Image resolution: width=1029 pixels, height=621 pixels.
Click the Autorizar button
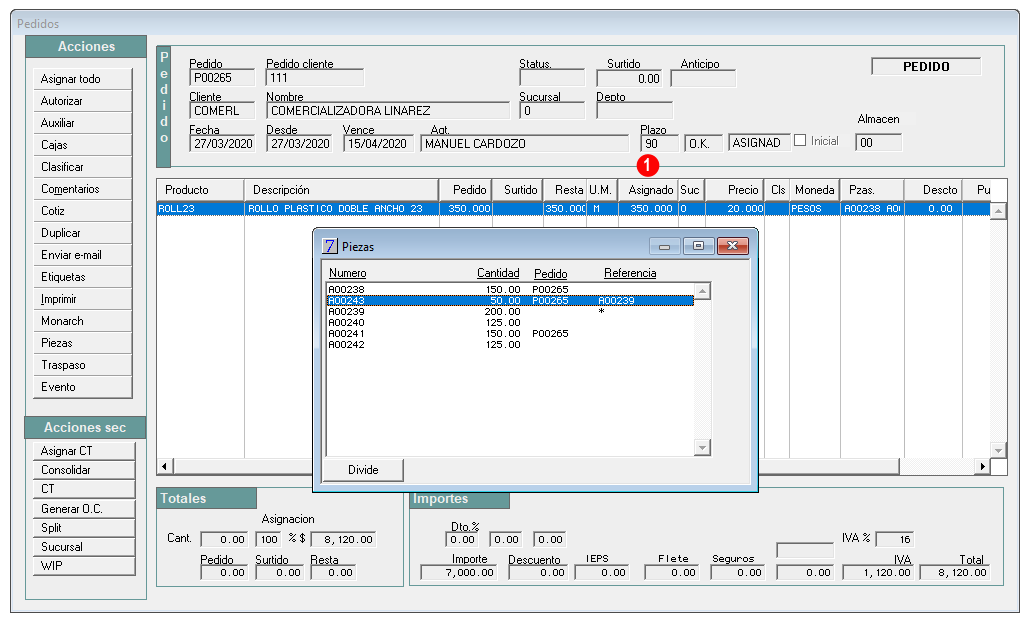click(x=83, y=101)
